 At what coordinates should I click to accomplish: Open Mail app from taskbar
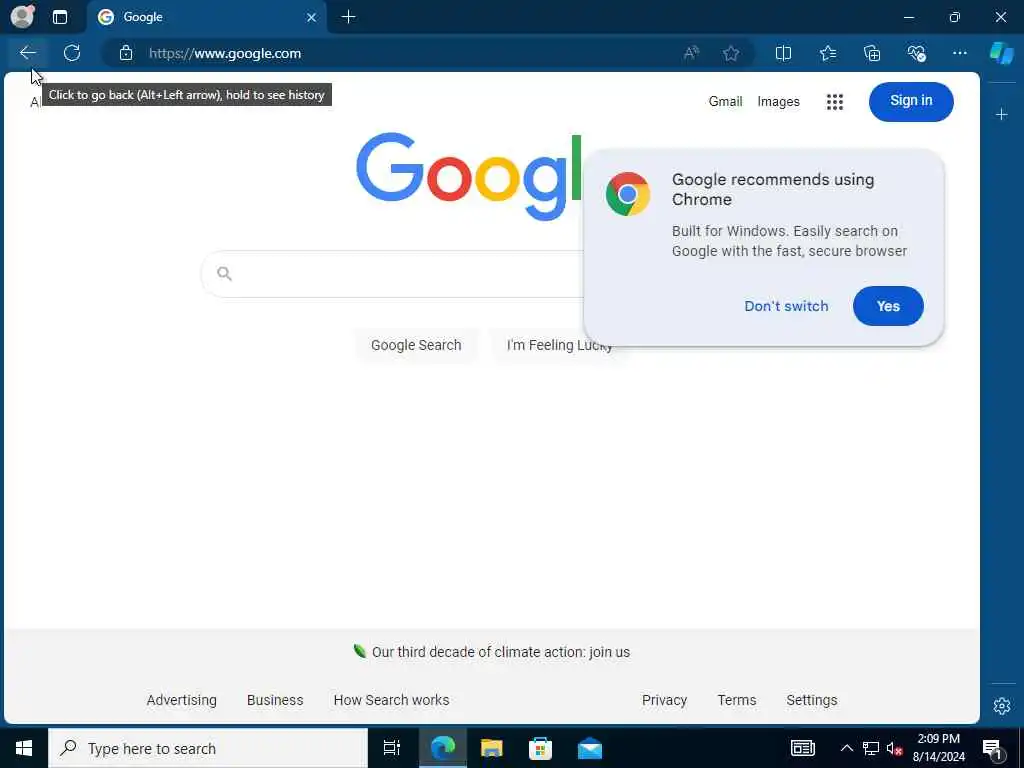pos(590,748)
